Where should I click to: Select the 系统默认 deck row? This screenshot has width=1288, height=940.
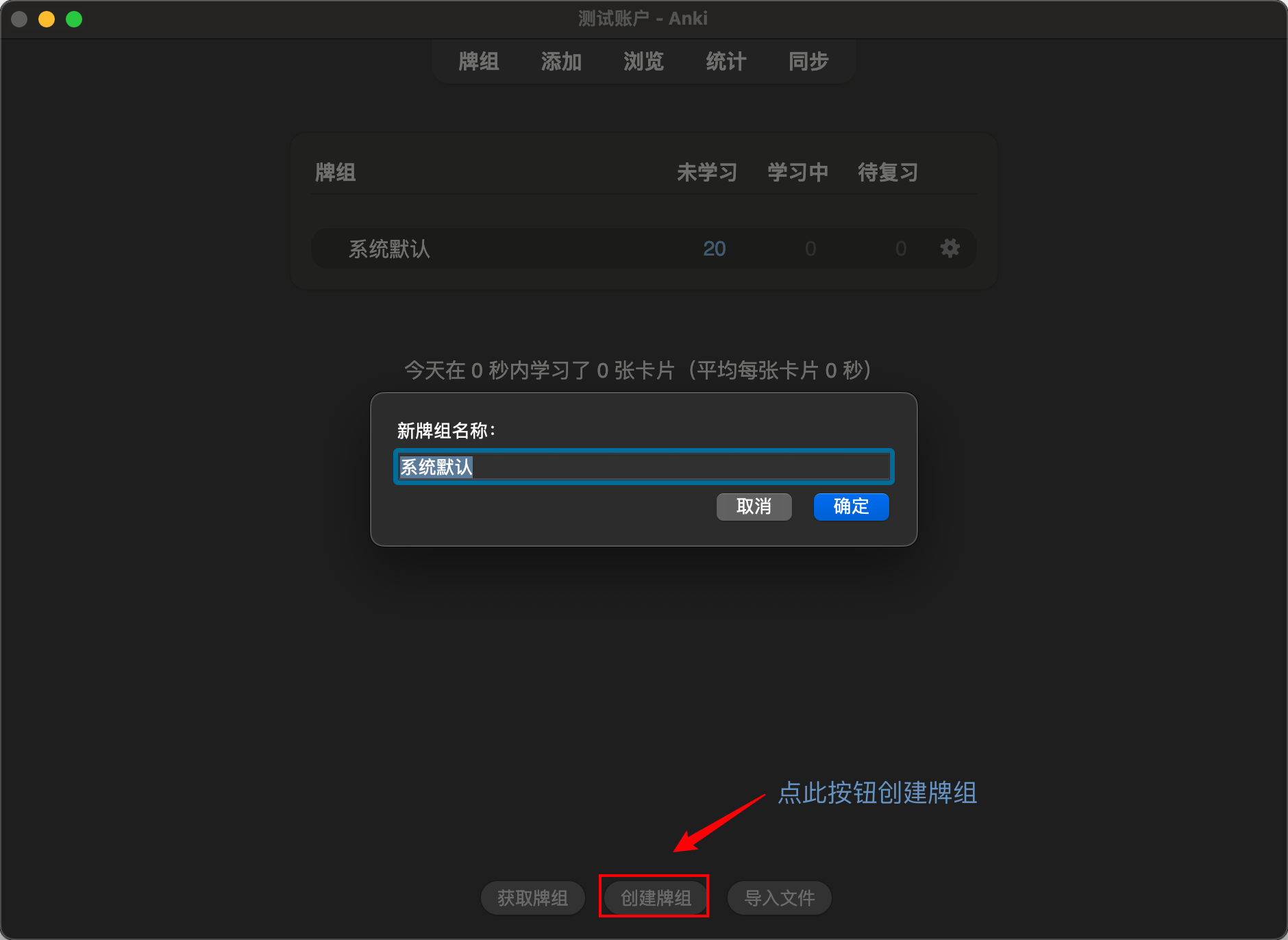click(x=644, y=248)
